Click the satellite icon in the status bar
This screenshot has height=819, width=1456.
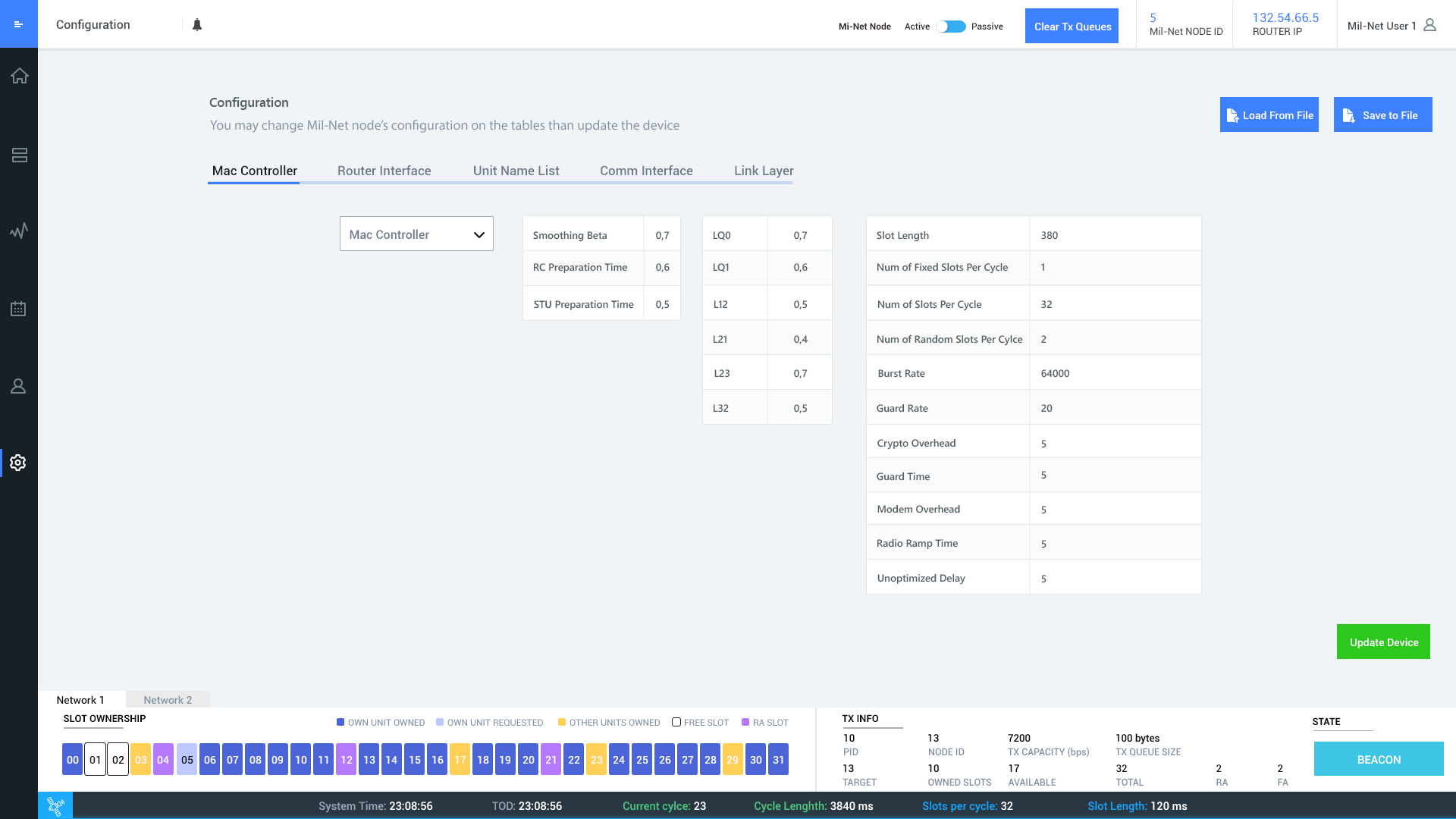pyautogui.click(x=55, y=805)
